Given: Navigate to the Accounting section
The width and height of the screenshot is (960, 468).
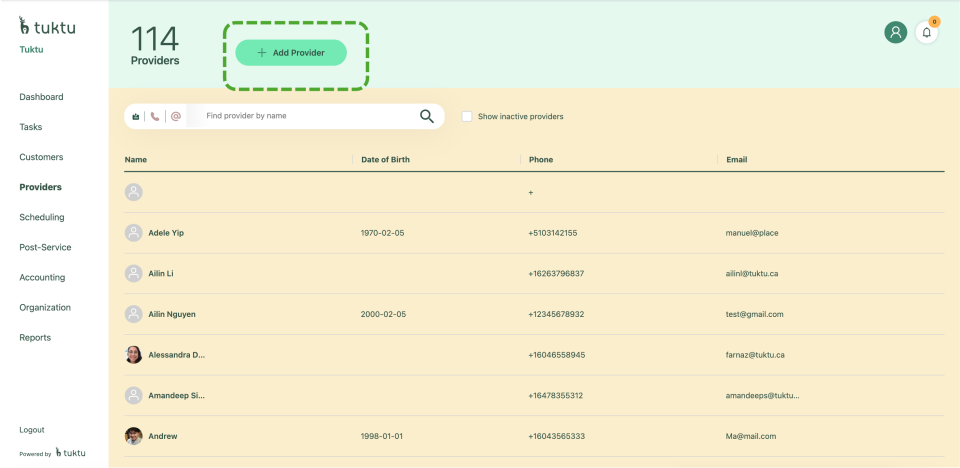Looking at the screenshot, I should click(x=42, y=277).
